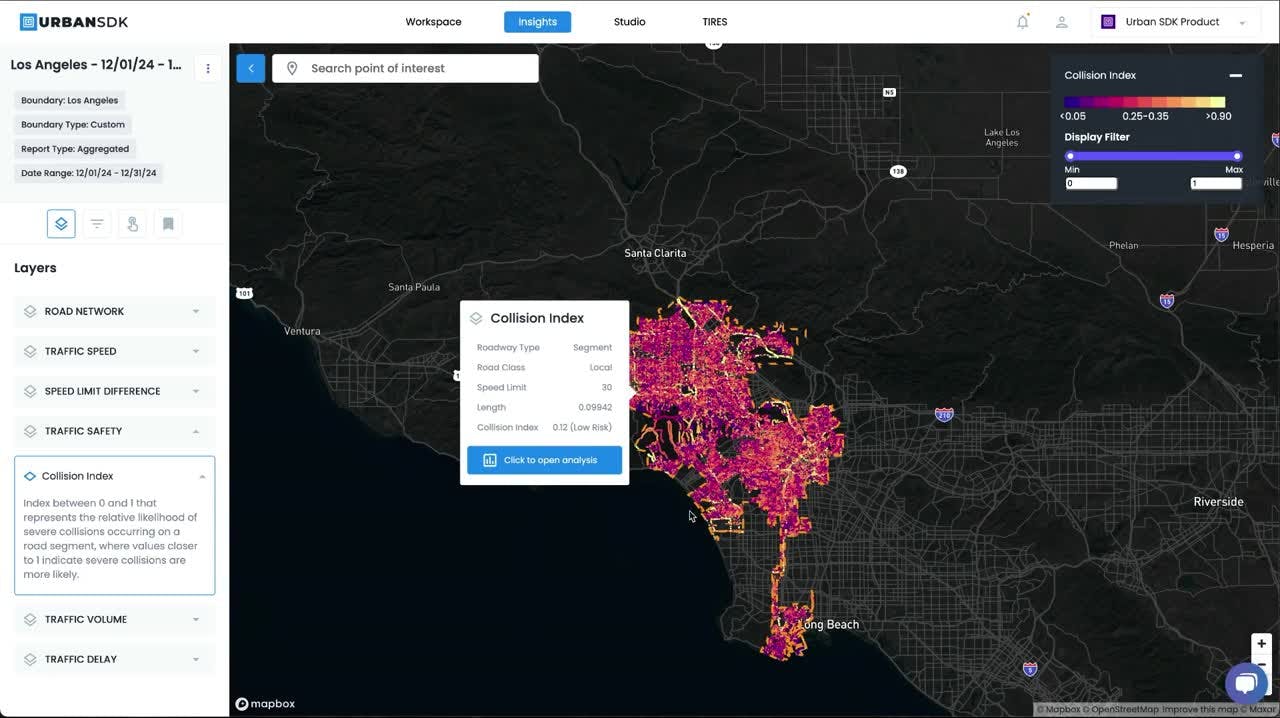Collapse the Collision Index layer description
This screenshot has width=1280, height=718.
(202, 477)
